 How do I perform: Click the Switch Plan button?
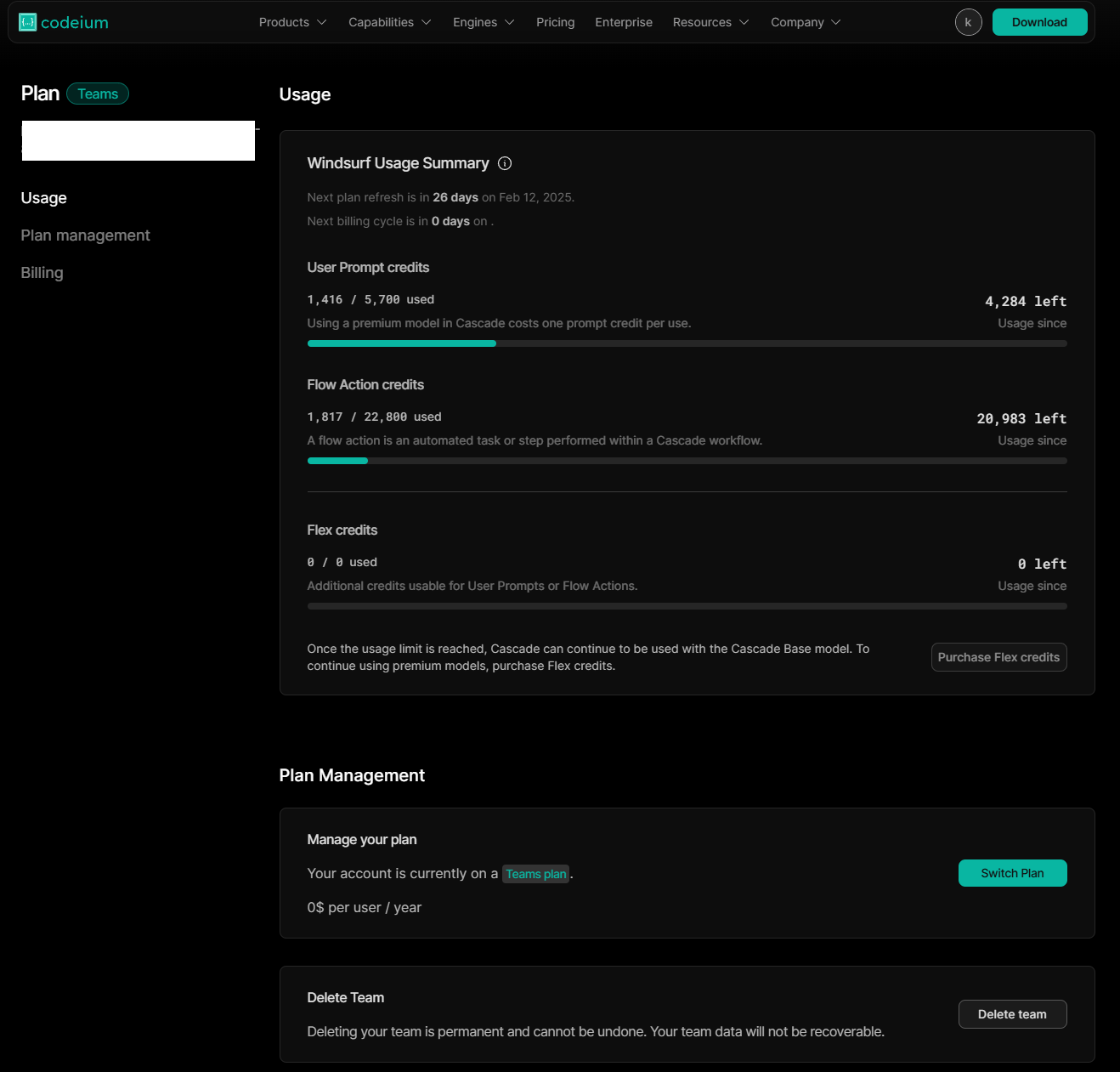click(x=1012, y=873)
